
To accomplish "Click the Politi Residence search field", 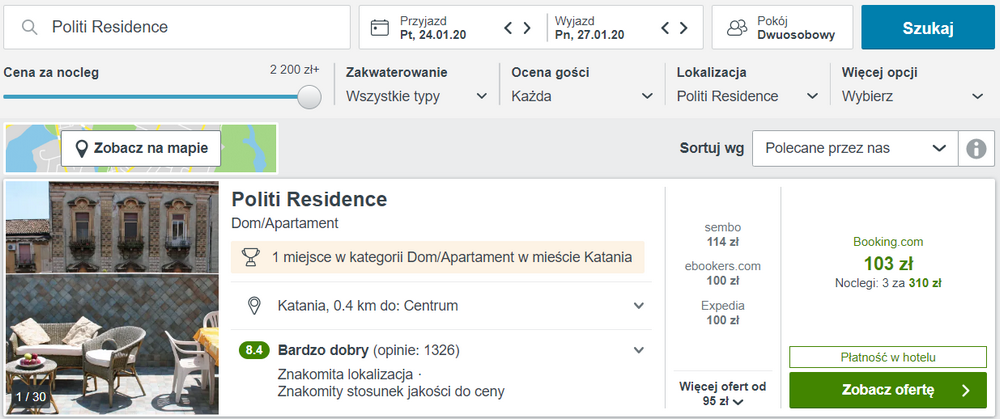I will point(177,27).
